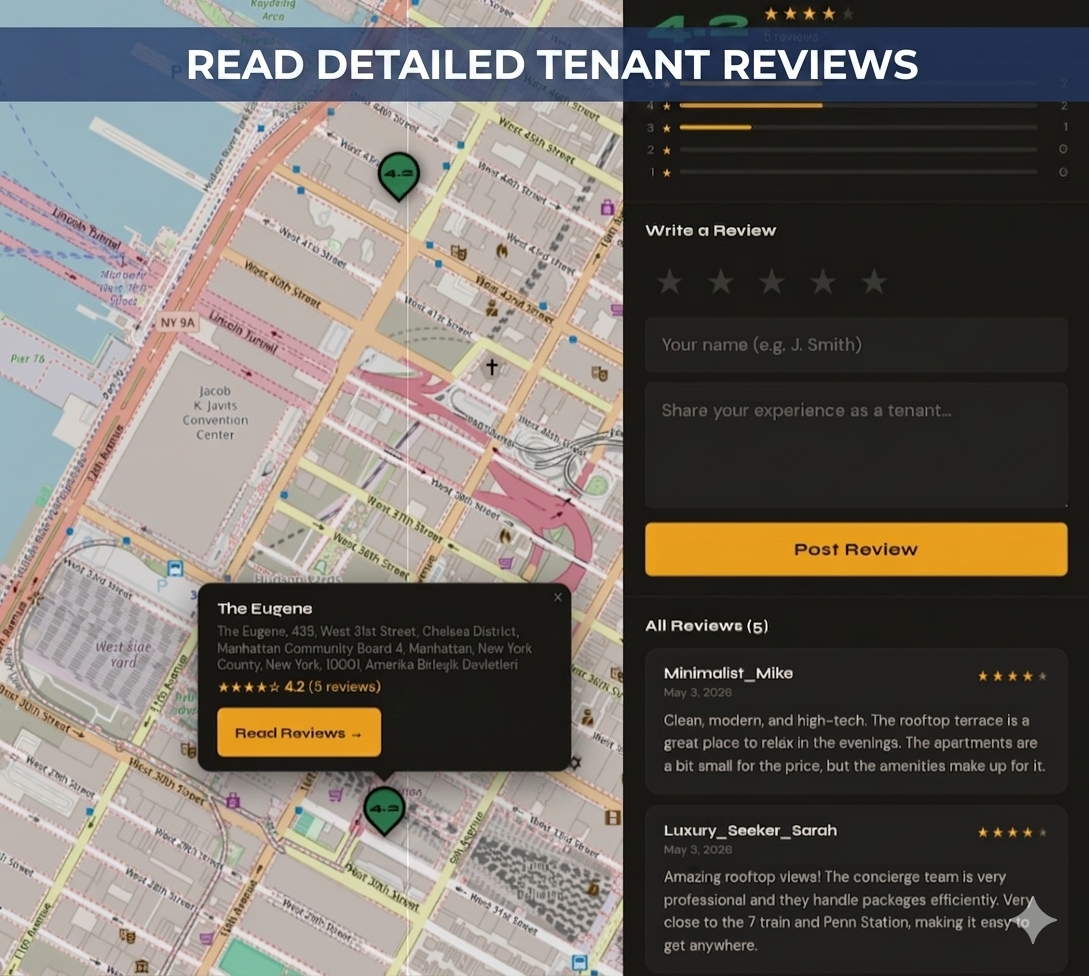Click the 4.2 (5 reviews) rating in the popup
1089x976 pixels.
coord(299,686)
